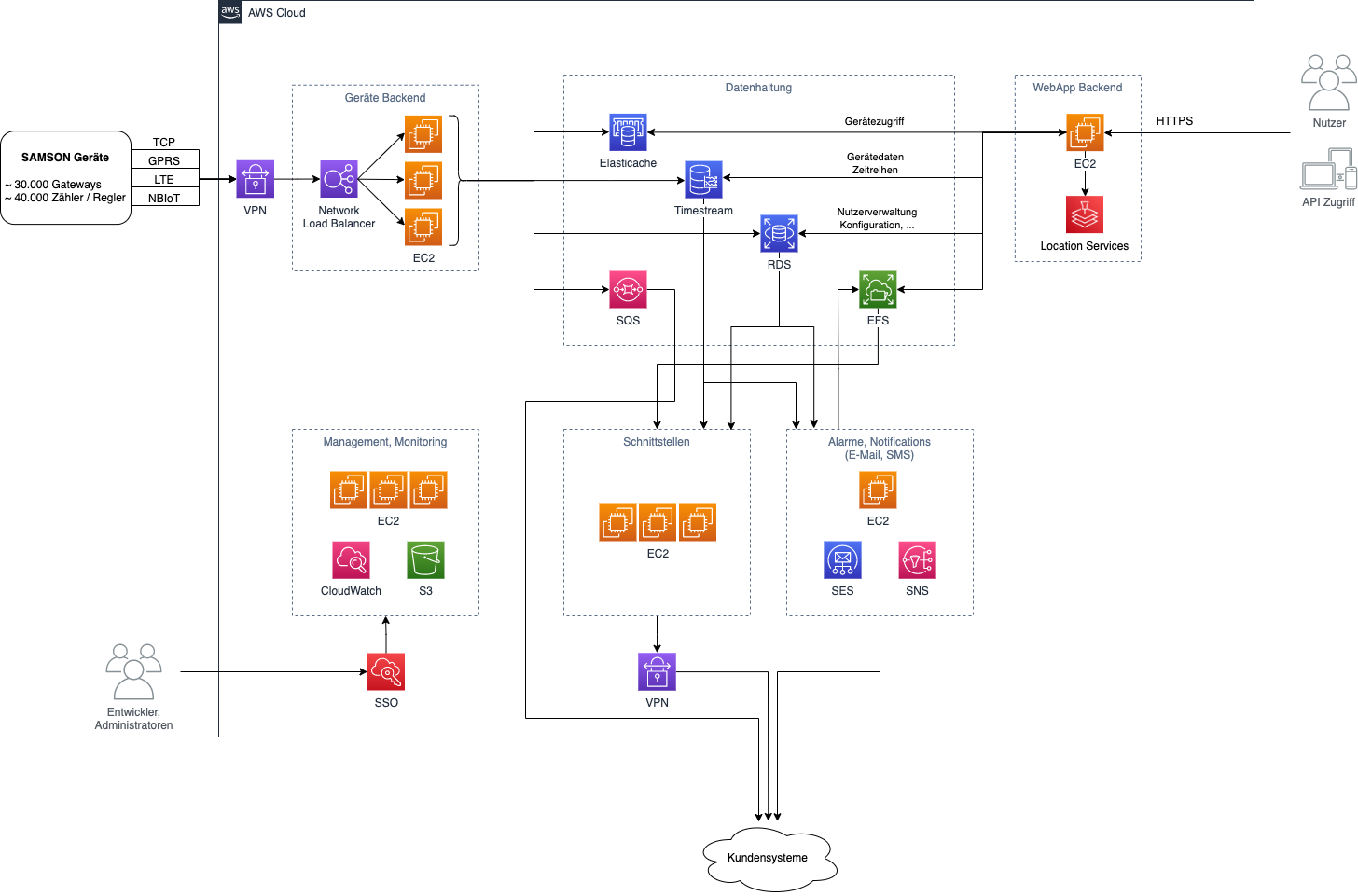Click the API Zugriff text label
Viewport: 1358px width, 896px height.
click(1328, 202)
